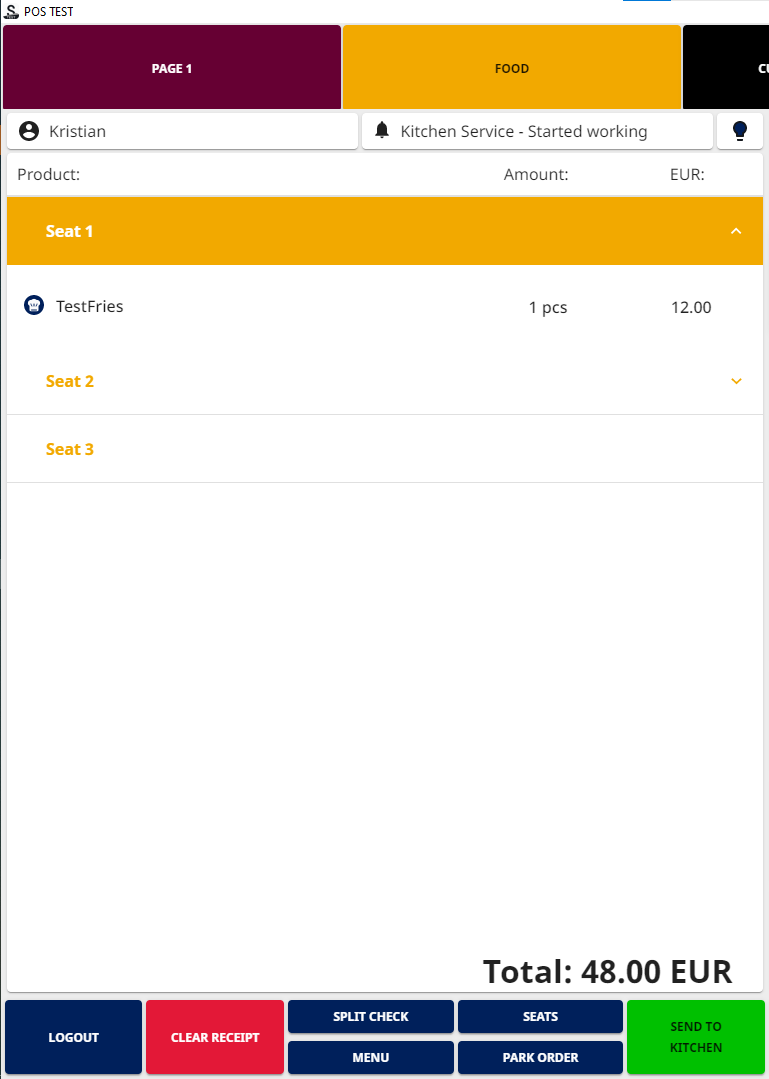Click PARK ORDER to hold the order
Screen dimensions: 769x1079
(540, 1057)
